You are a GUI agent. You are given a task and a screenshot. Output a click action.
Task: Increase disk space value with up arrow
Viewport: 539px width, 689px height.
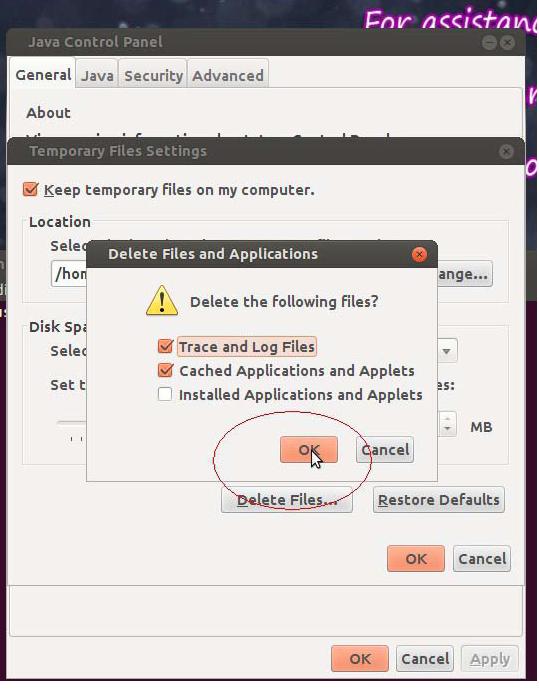pyautogui.click(x=447, y=418)
